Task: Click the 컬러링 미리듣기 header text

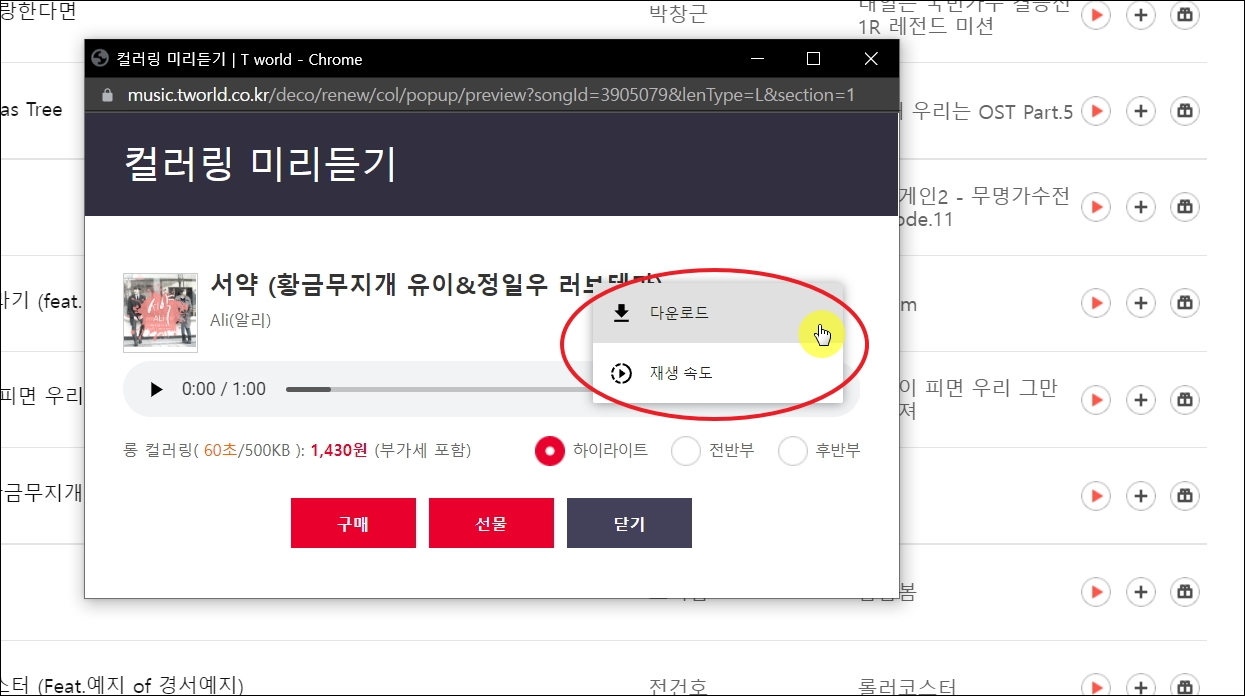Action: [x=261, y=164]
